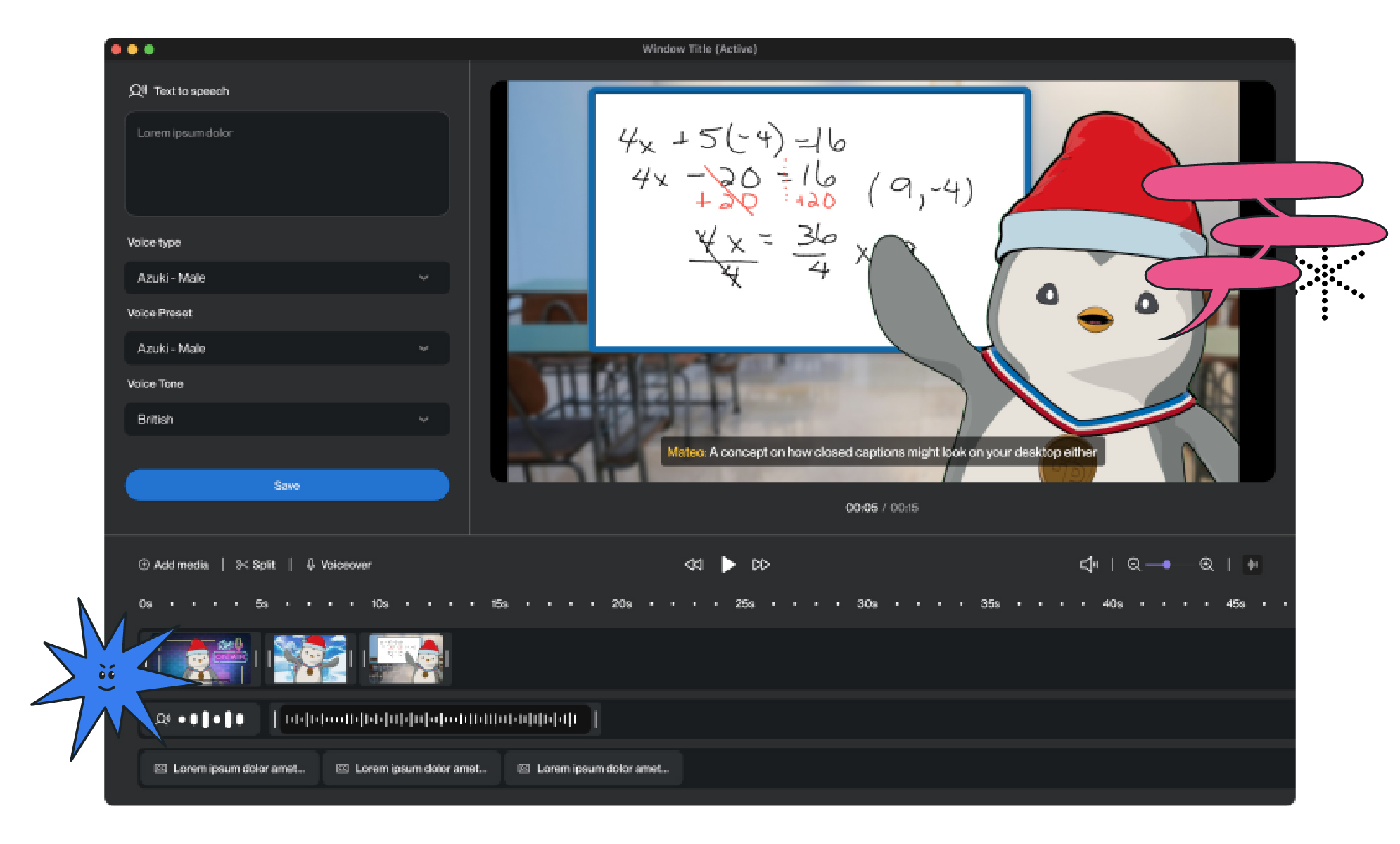
Task: Open the Voice Preset dropdown
Action: 286,349
